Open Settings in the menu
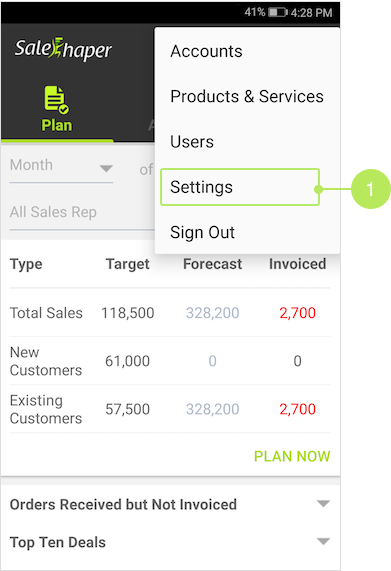This screenshot has width=391, height=571. [x=240, y=187]
